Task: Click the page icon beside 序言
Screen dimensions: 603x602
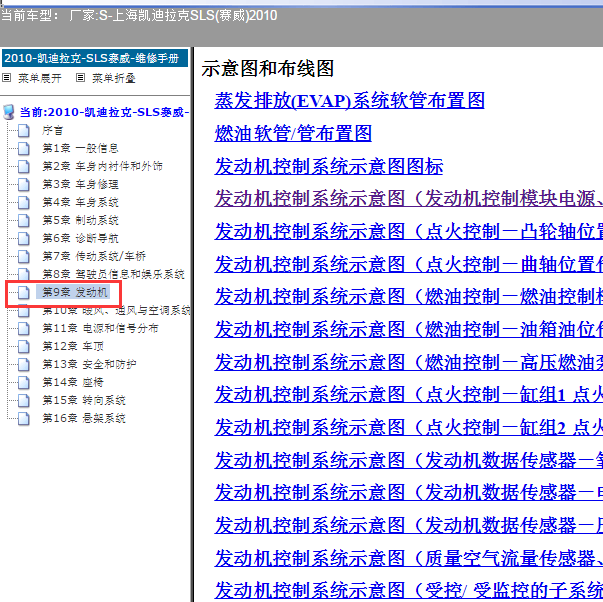Action: pos(23,130)
